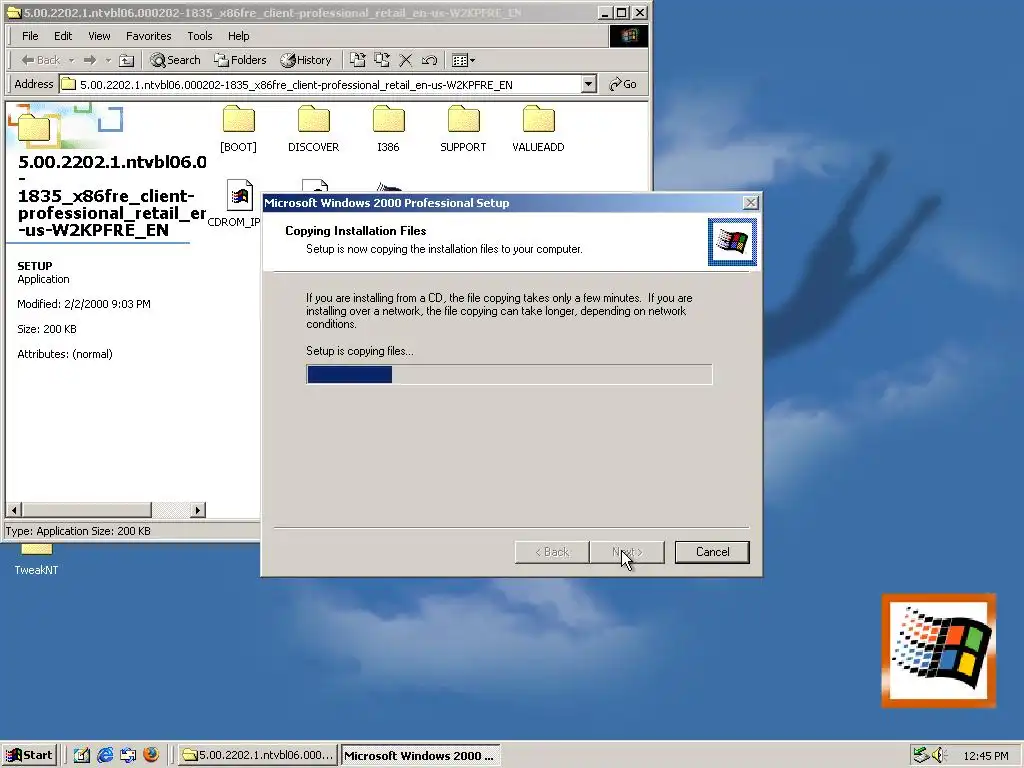
Task: Select the VALUEADD folder
Action: pos(538,129)
